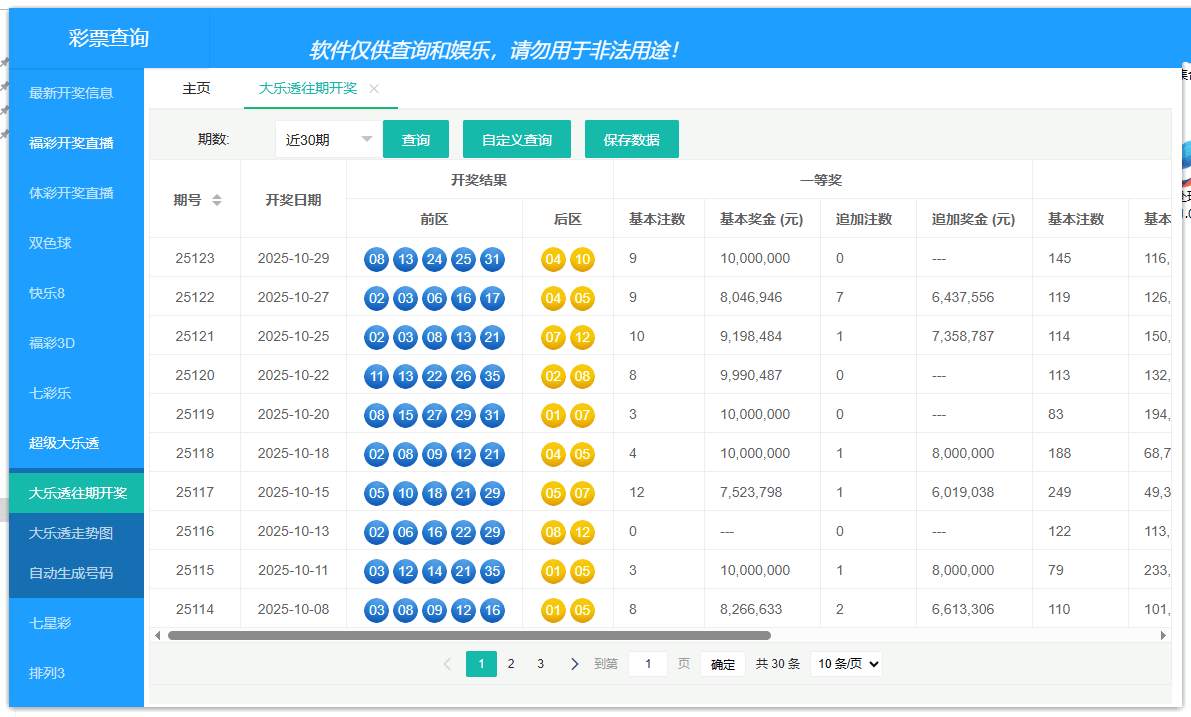Click the 自定义查询 custom query button
Viewport: 1191px width, 717px height.
pyautogui.click(x=516, y=139)
